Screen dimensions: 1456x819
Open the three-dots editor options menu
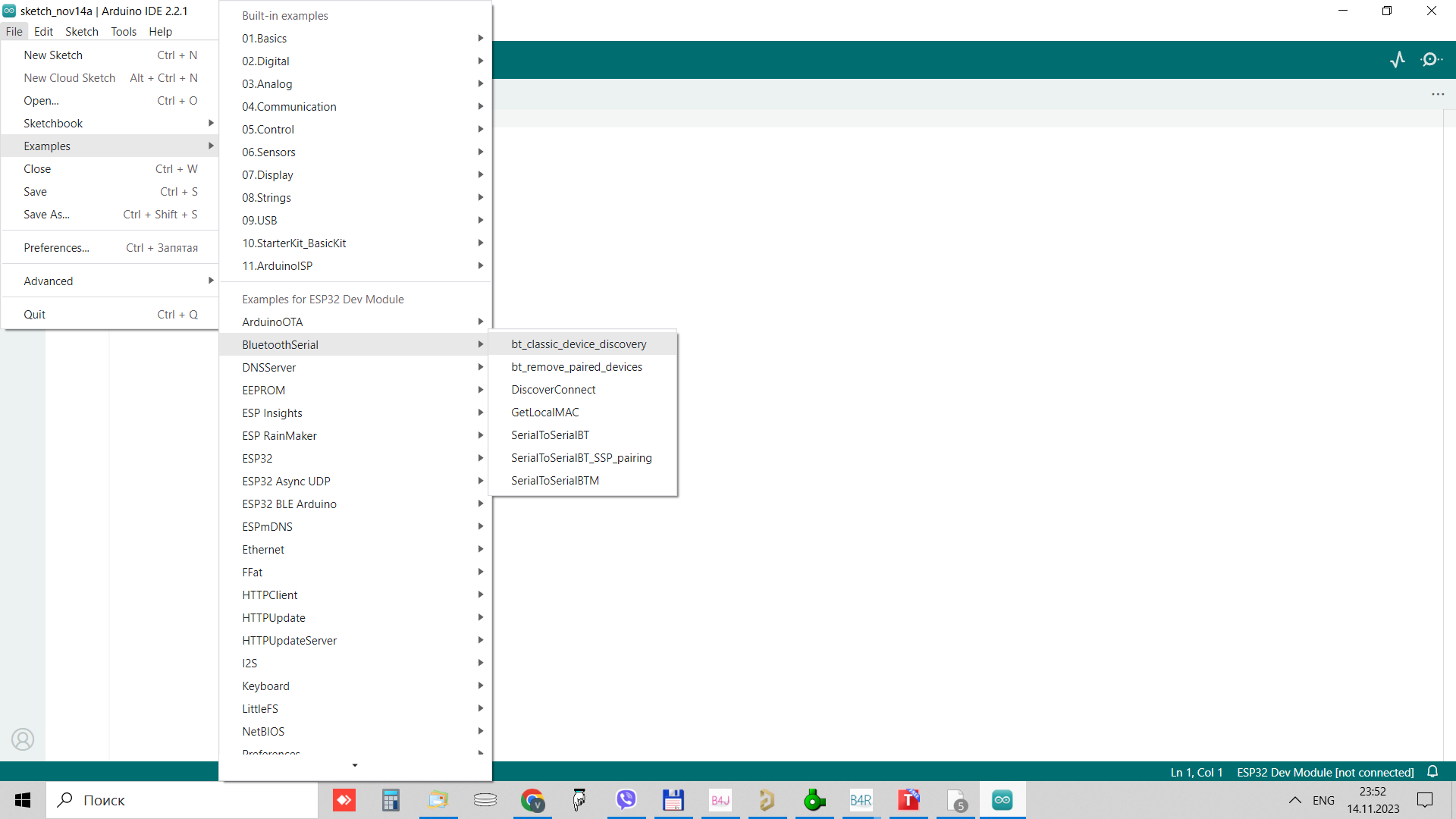1438,94
